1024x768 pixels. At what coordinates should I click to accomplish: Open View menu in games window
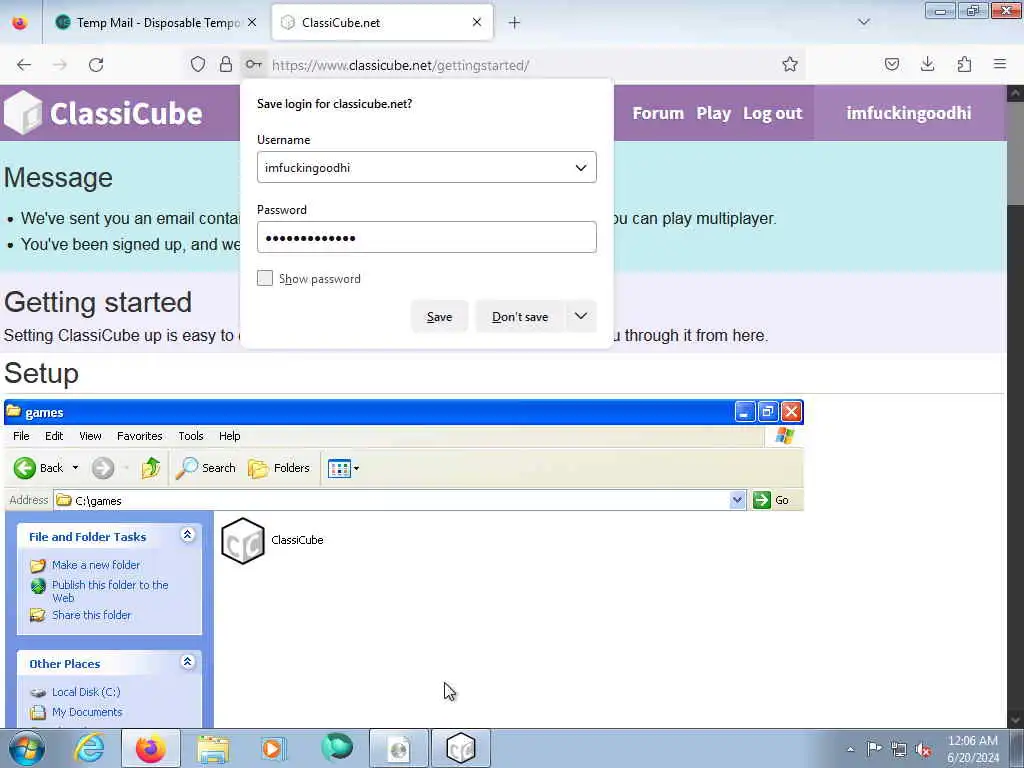point(90,436)
